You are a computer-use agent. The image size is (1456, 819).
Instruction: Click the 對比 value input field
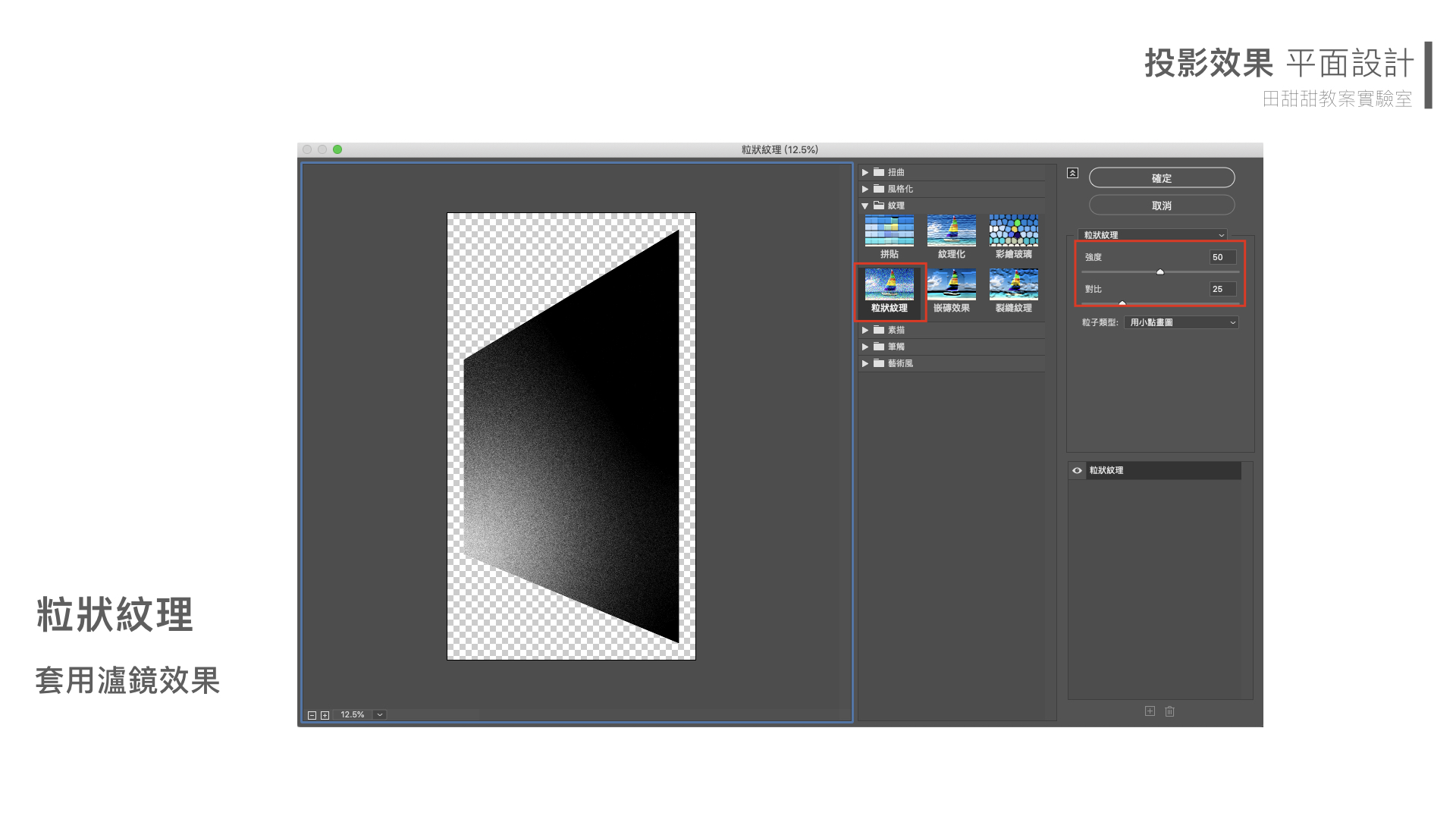coord(1222,289)
